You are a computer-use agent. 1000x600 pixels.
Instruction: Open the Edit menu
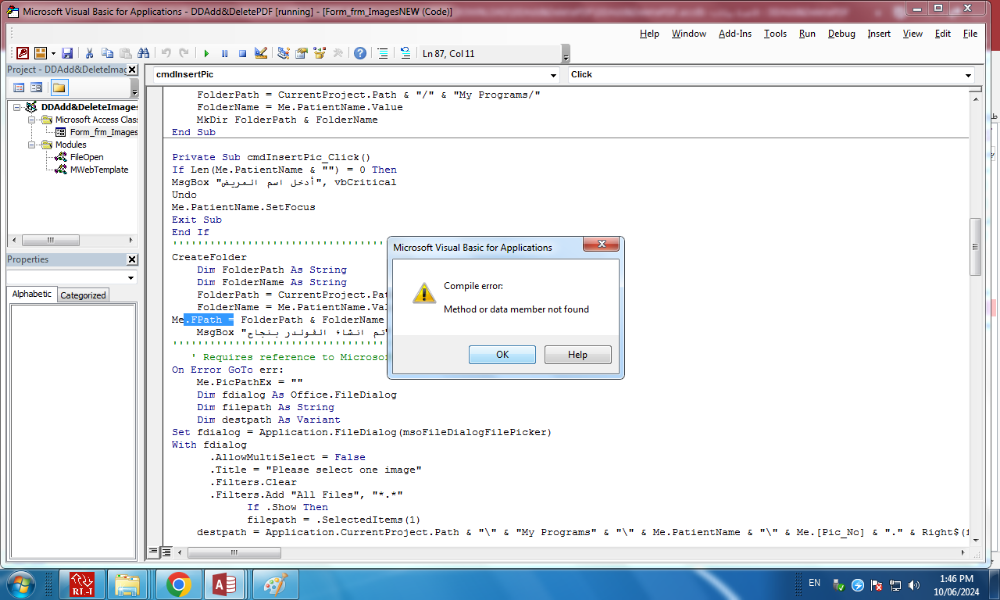click(x=943, y=34)
